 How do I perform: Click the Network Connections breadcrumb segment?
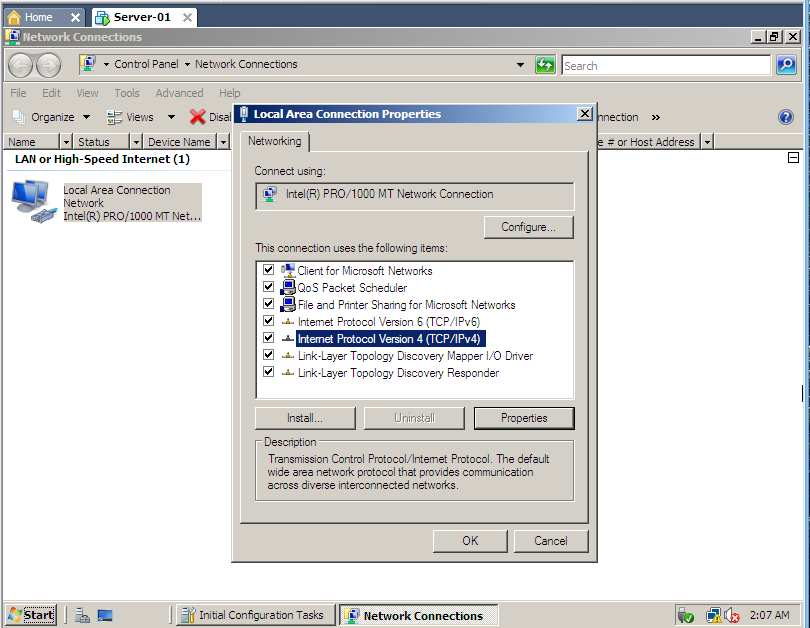[246, 64]
